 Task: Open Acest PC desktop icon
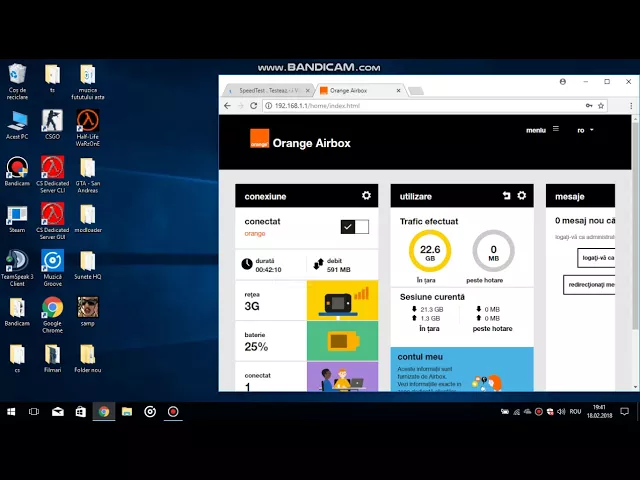coord(17,125)
